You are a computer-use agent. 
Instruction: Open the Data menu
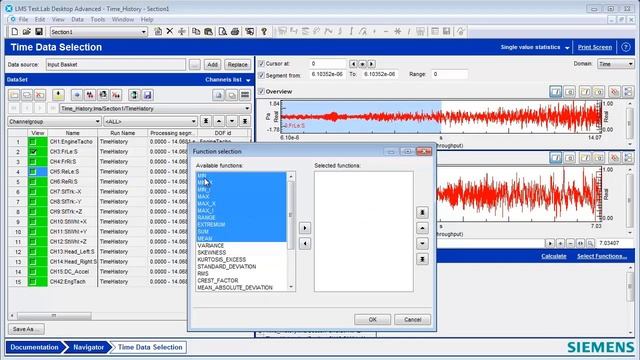coord(77,19)
